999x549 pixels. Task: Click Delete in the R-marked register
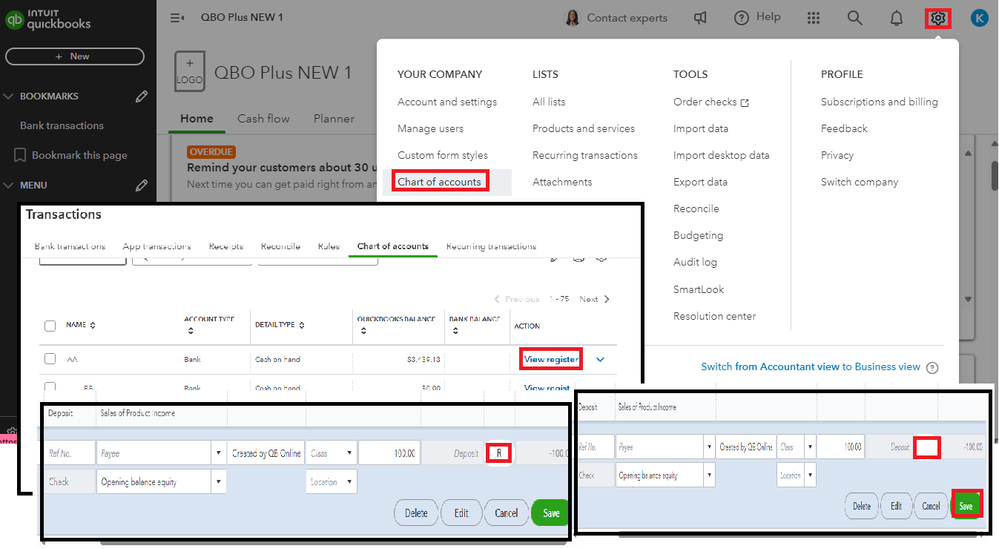(416, 513)
